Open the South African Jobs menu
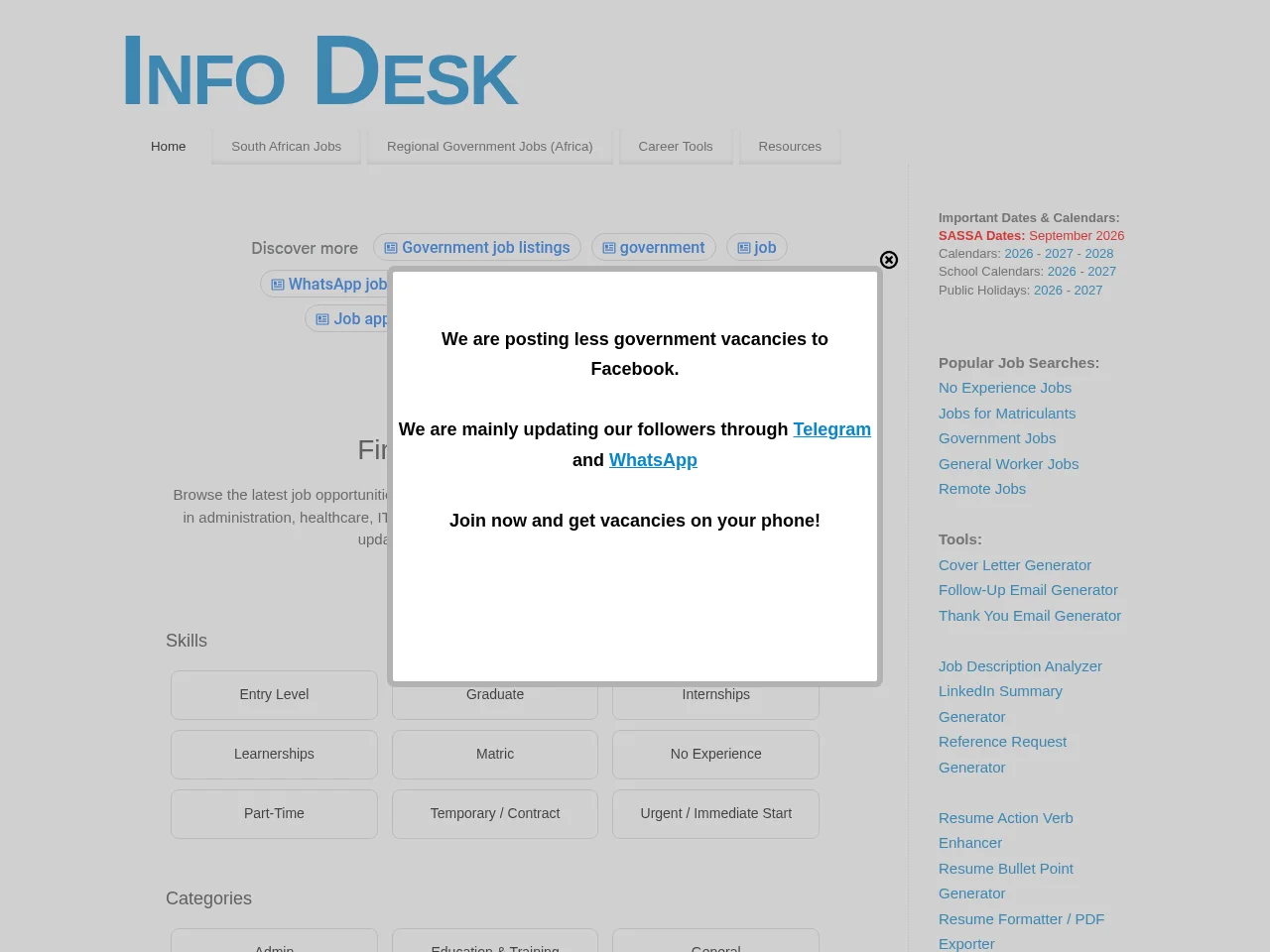The height and width of the screenshot is (952, 1270). pos(286,146)
